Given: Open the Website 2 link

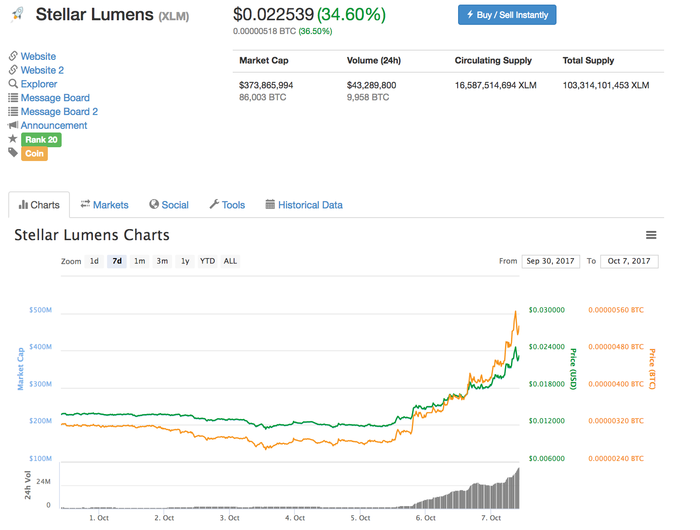Looking at the screenshot, I should [42, 70].
